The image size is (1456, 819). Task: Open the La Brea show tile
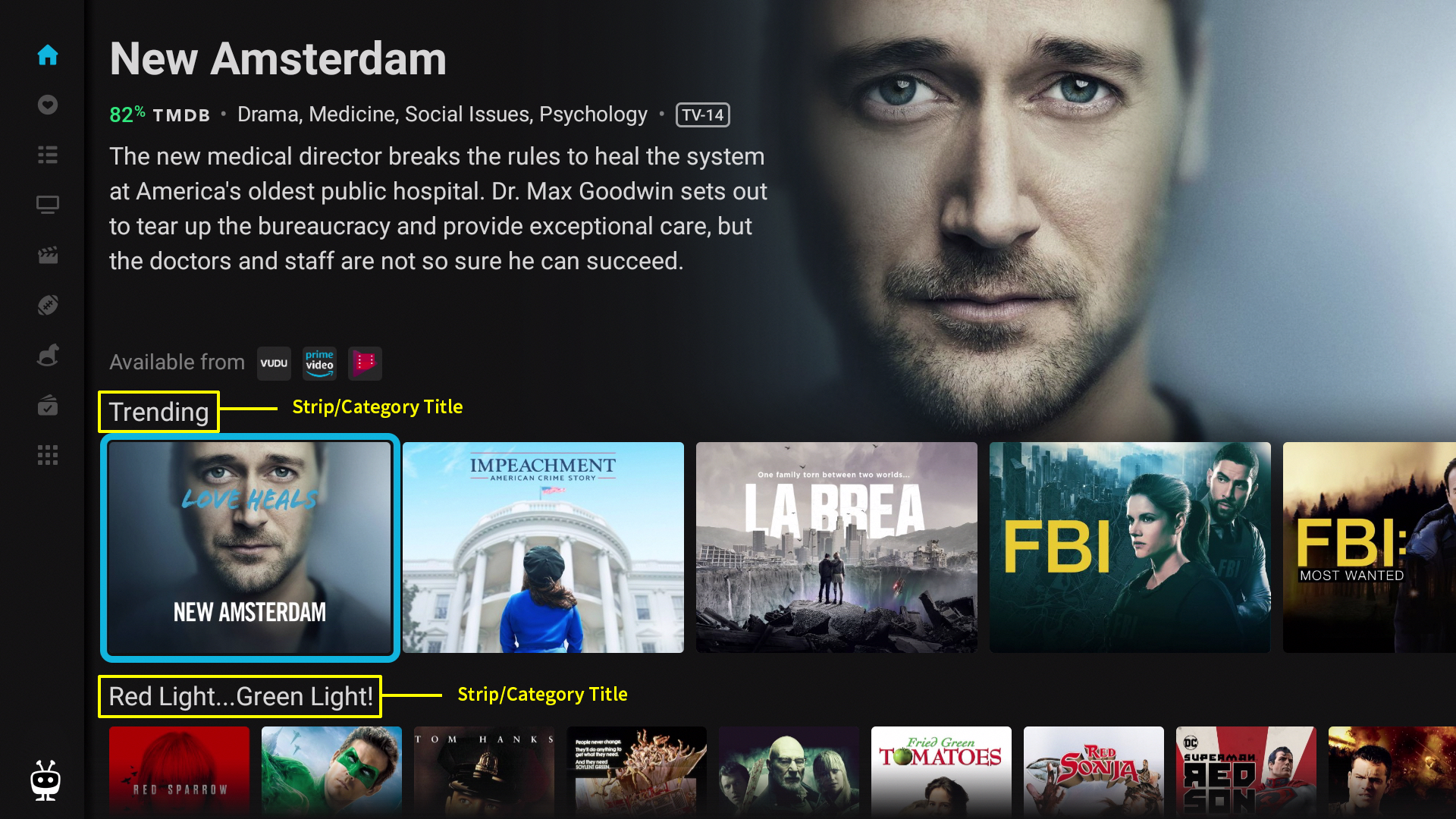[836, 548]
